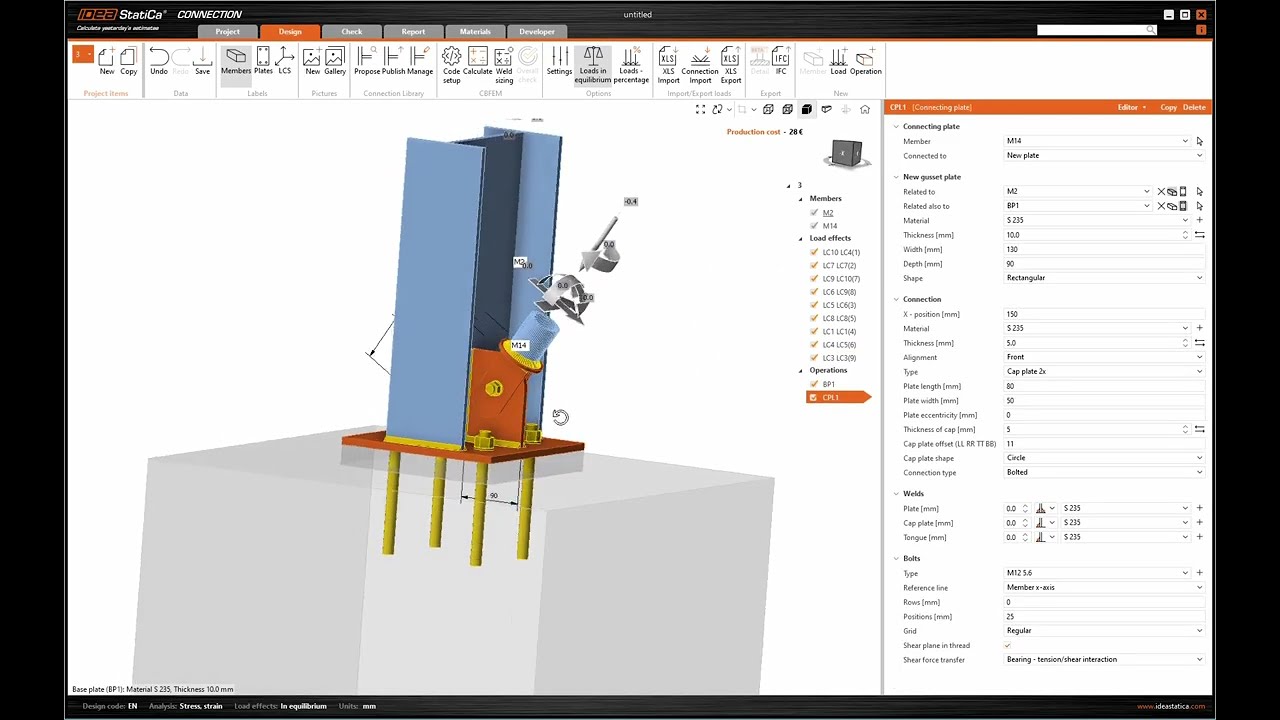The height and width of the screenshot is (720, 1280).
Task: Toggle the LC10 LC4(1) load effect checkbox
Action: coord(814,252)
